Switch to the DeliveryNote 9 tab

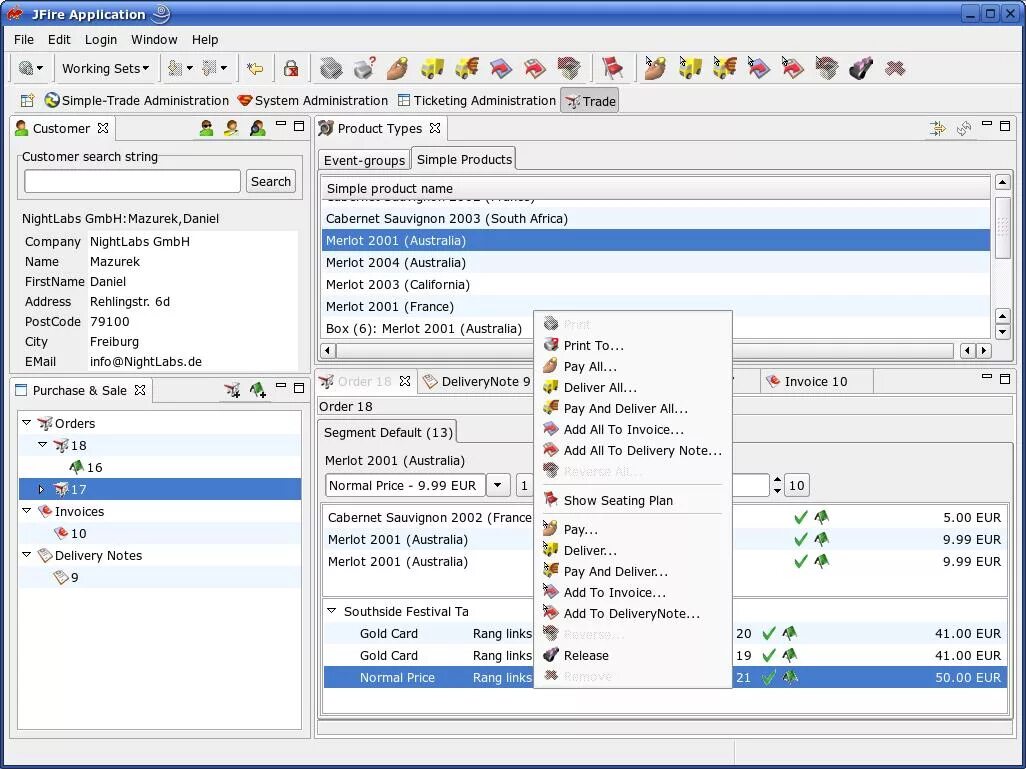tap(477, 382)
